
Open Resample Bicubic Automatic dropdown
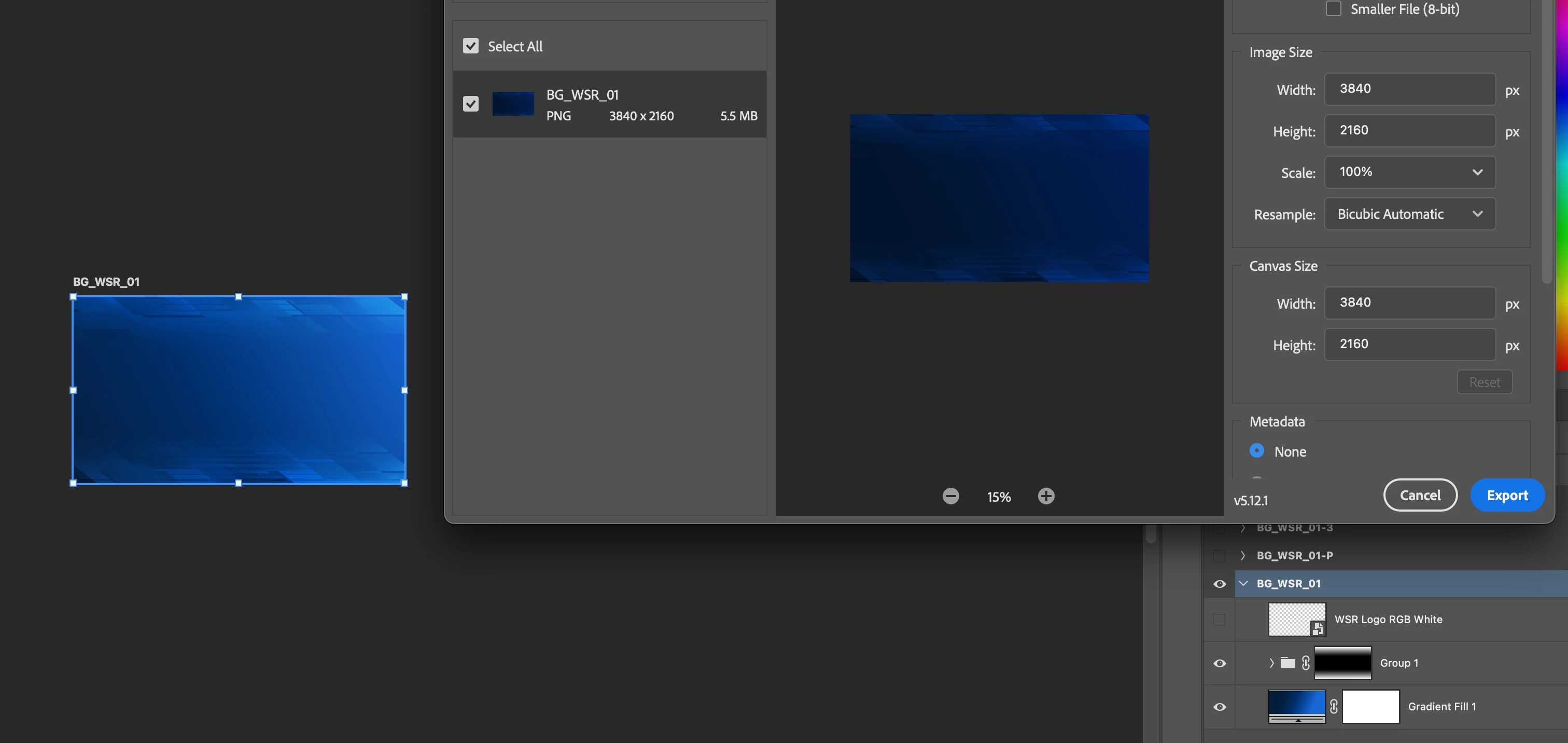[x=1409, y=214]
